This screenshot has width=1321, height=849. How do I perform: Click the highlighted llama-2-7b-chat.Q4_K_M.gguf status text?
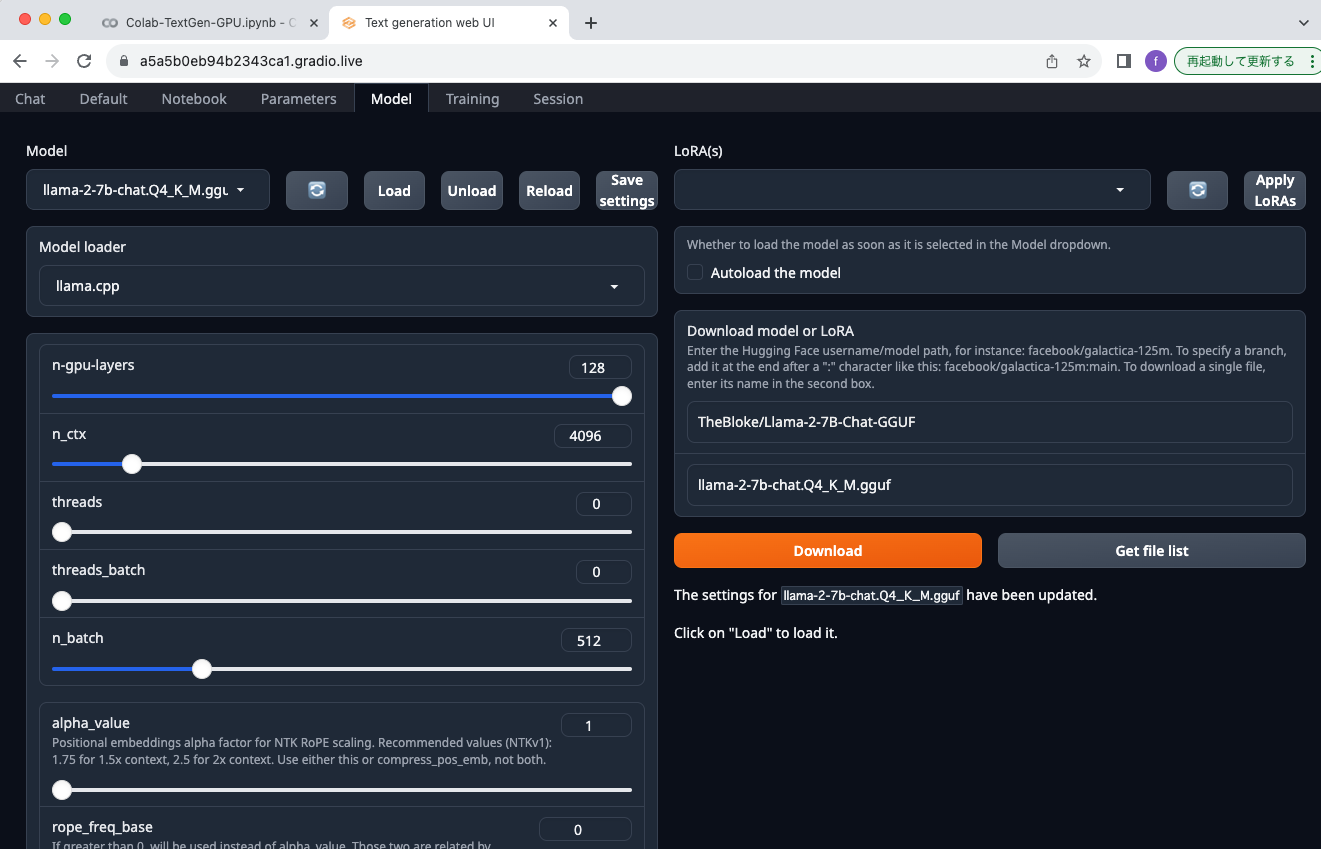[x=871, y=595]
